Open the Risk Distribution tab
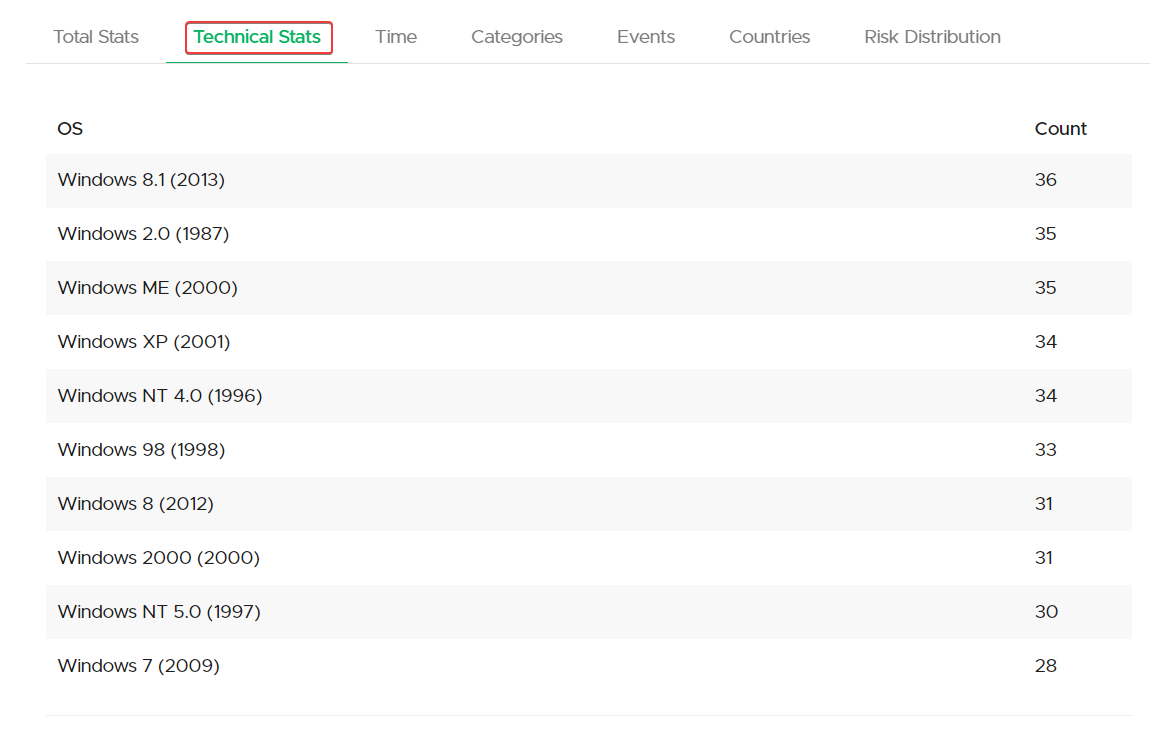 [932, 37]
